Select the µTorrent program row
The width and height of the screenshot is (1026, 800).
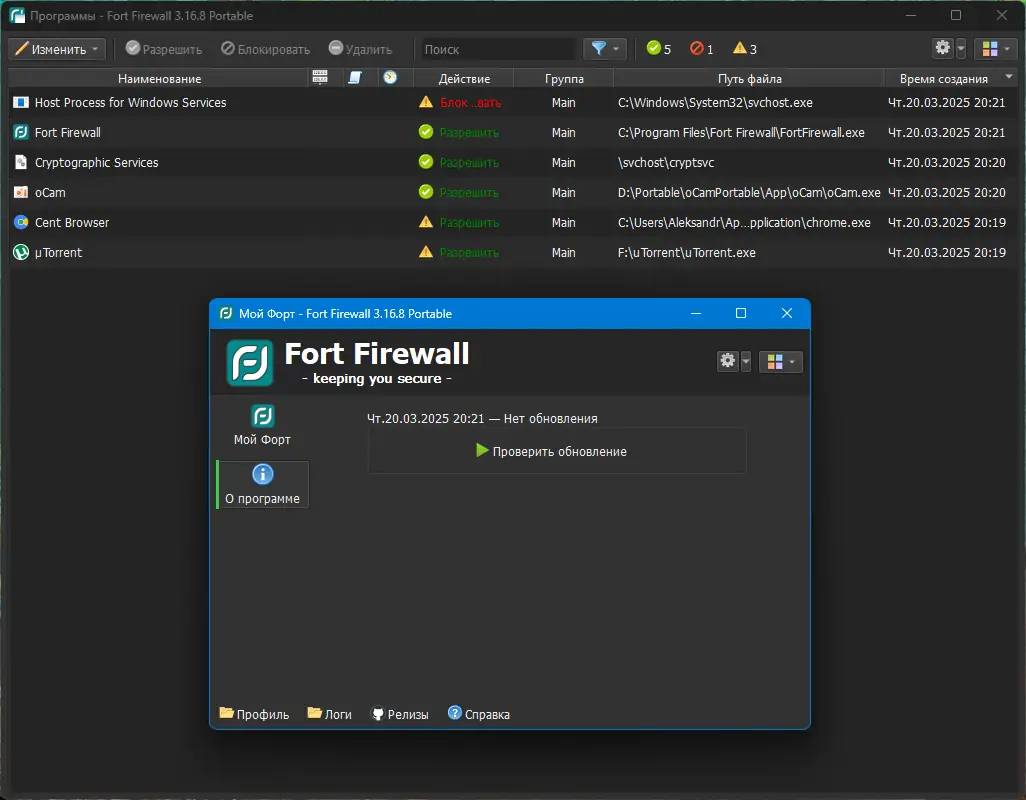pos(513,253)
